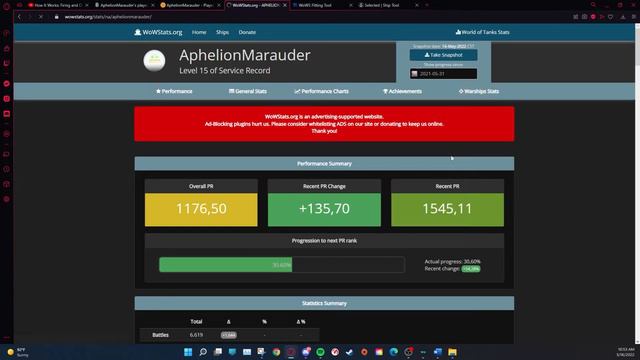Click the weather widget in the taskbar
The width and height of the screenshot is (640, 360).
[x=18, y=352]
